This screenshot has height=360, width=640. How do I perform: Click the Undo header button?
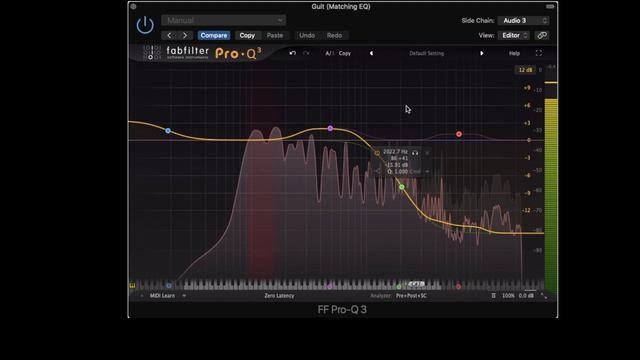click(x=307, y=36)
